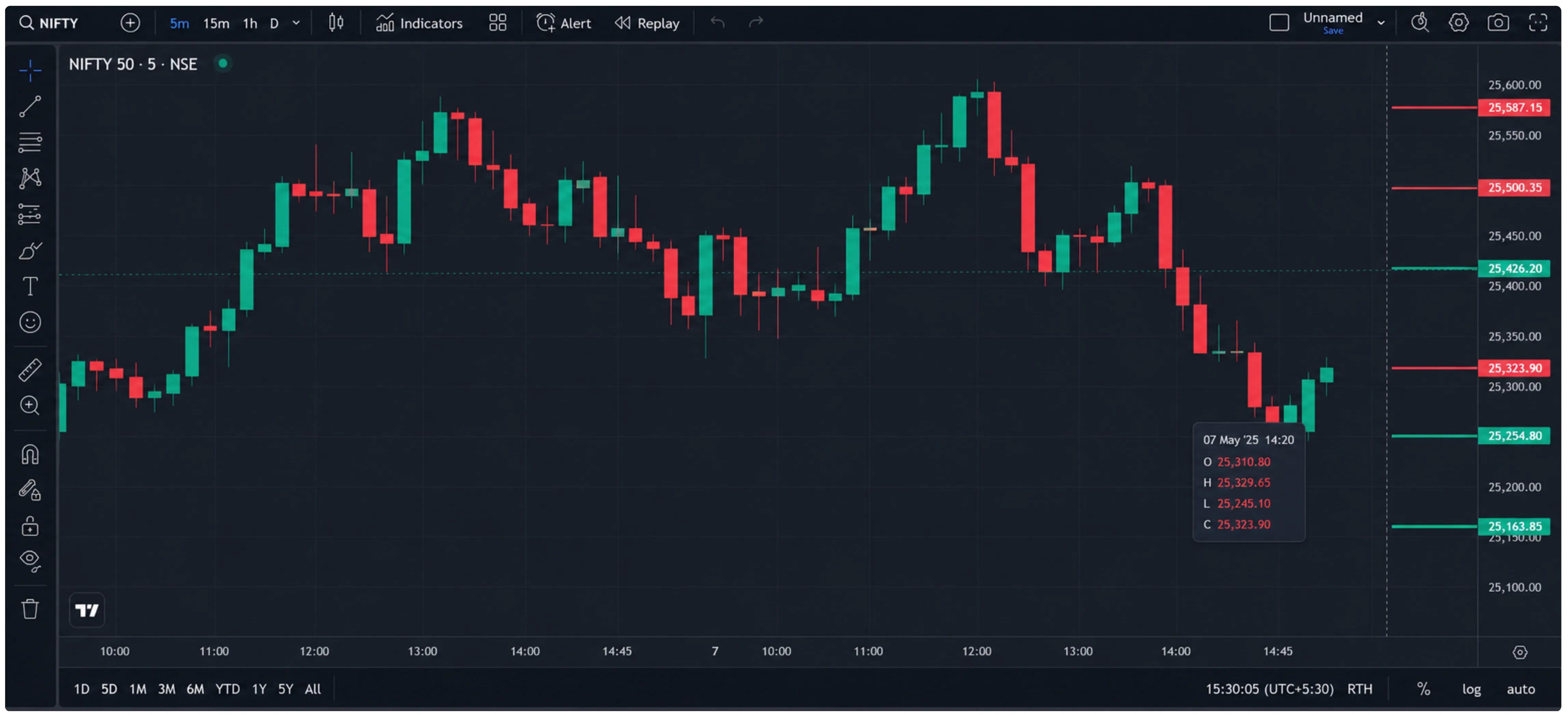This screenshot has height=715, width=1568.
Task: Change the candlestick chart type
Action: (x=336, y=23)
